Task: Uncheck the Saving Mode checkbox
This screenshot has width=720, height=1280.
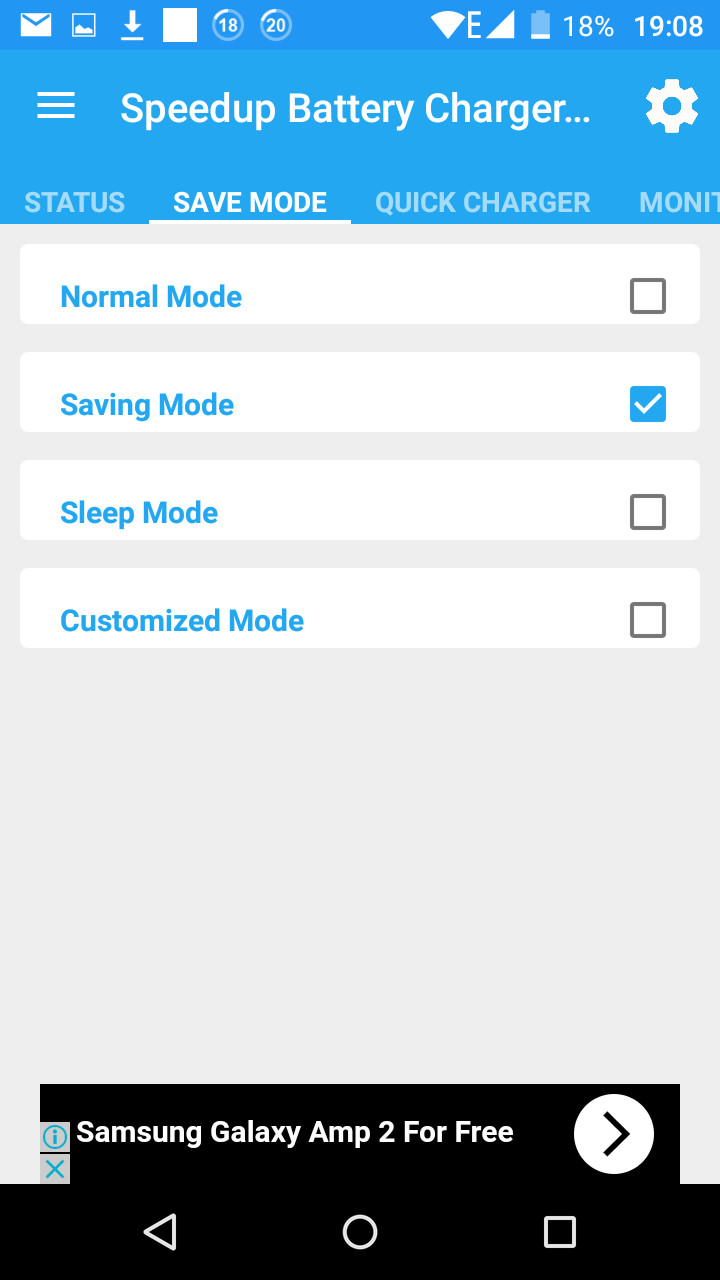Action: 647,404
